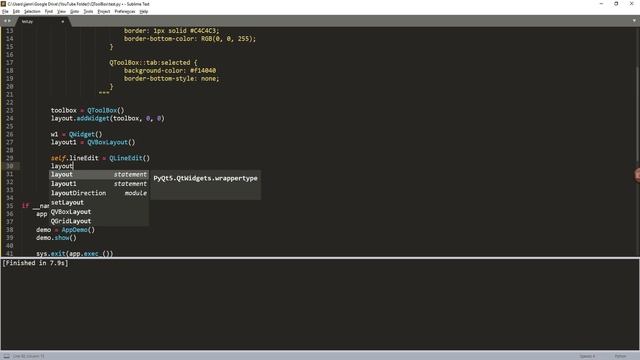Minimize the Sublime Text window
The width and height of the screenshot is (640, 360).
click(601, 4)
